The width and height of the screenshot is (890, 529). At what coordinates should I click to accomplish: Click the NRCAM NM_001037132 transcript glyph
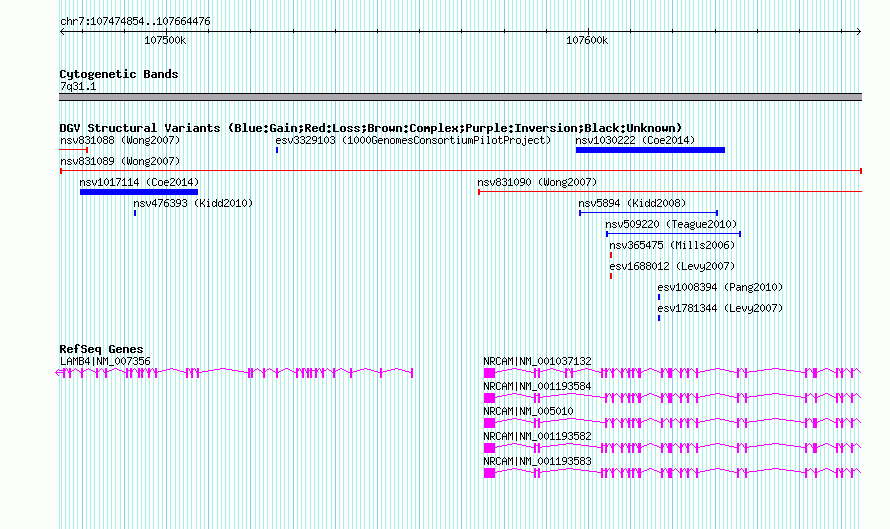pos(673,373)
